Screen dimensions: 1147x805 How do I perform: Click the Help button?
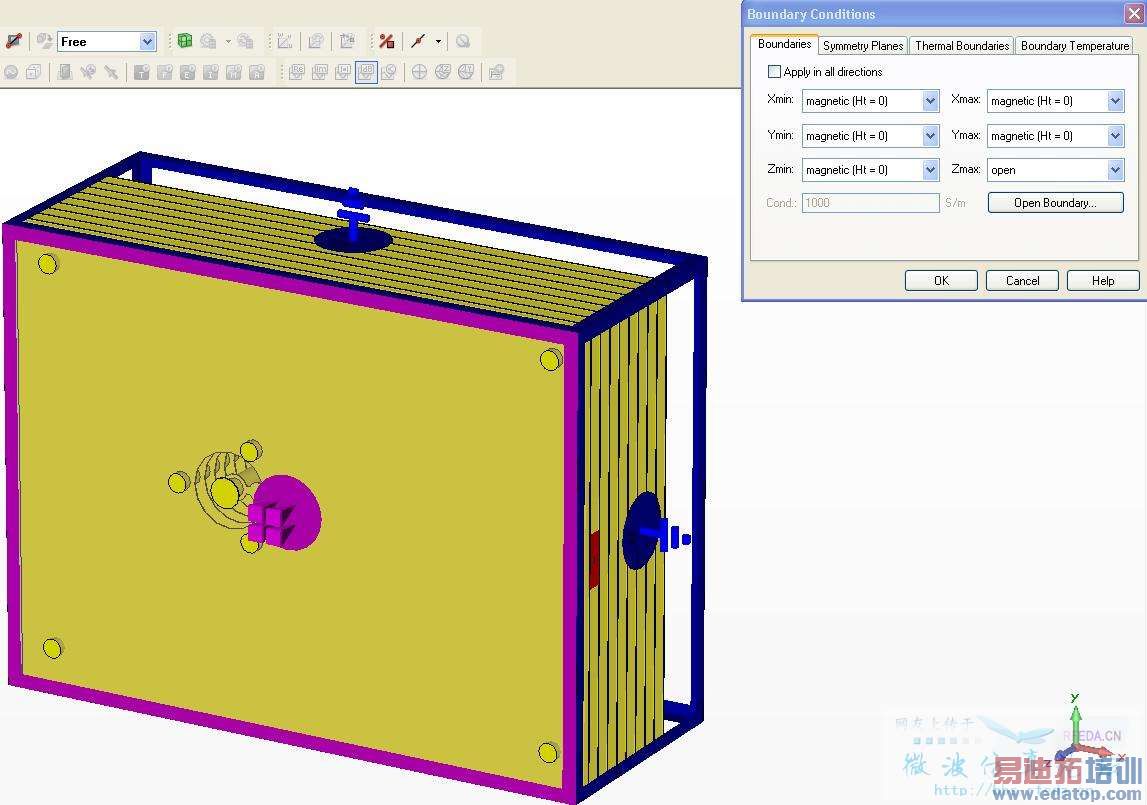[x=1103, y=280]
